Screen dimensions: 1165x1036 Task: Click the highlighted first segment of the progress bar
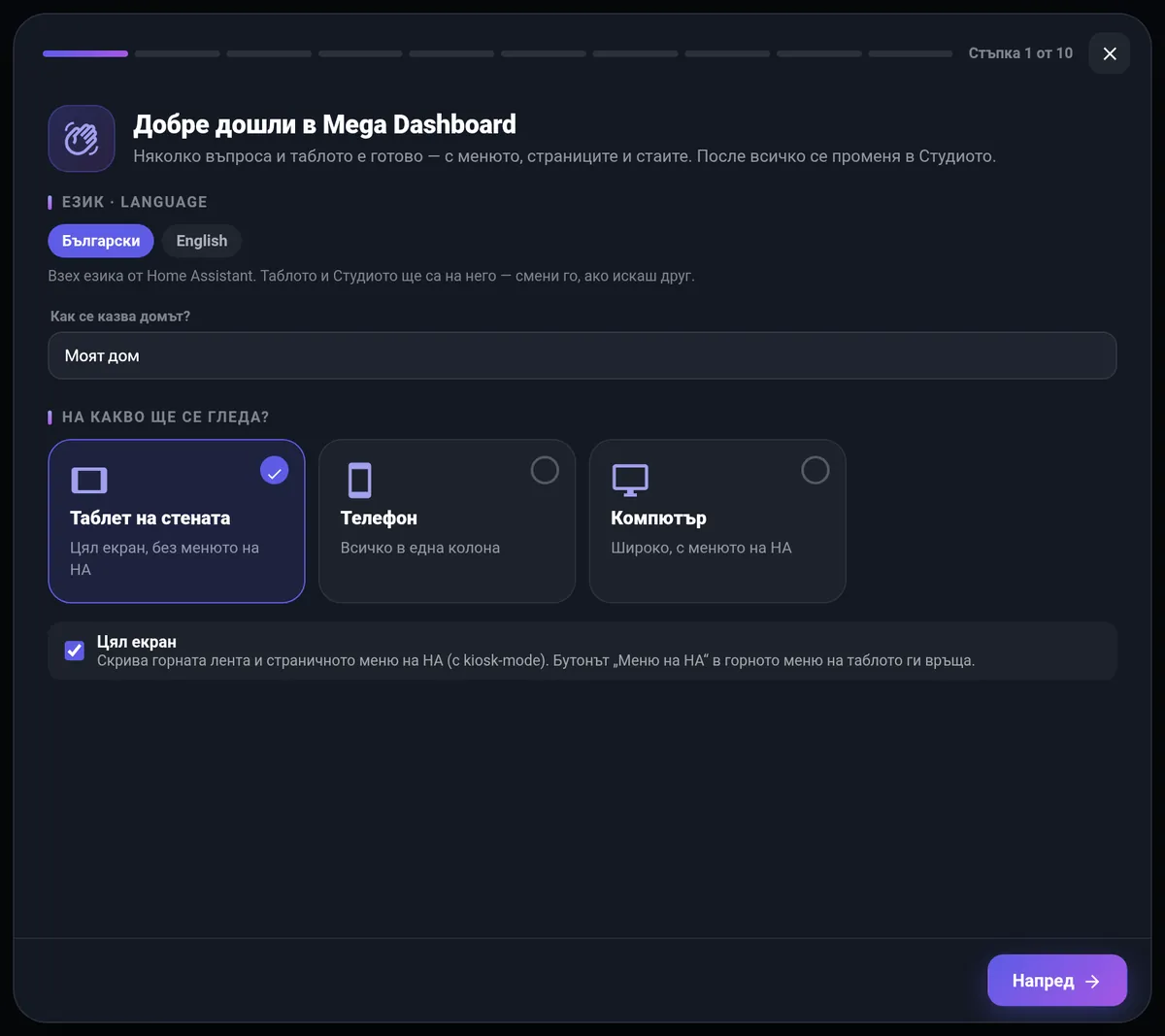click(x=85, y=53)
